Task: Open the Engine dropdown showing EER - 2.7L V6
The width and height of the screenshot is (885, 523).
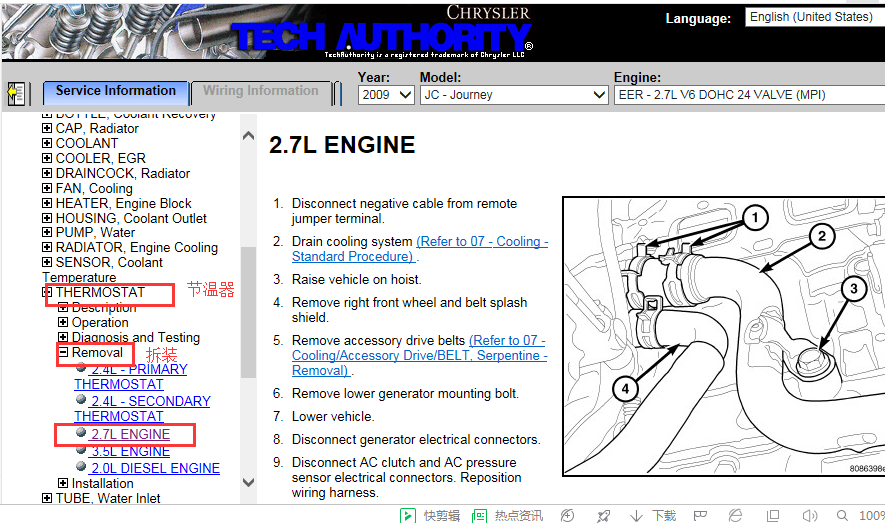Action: [750, 95]
